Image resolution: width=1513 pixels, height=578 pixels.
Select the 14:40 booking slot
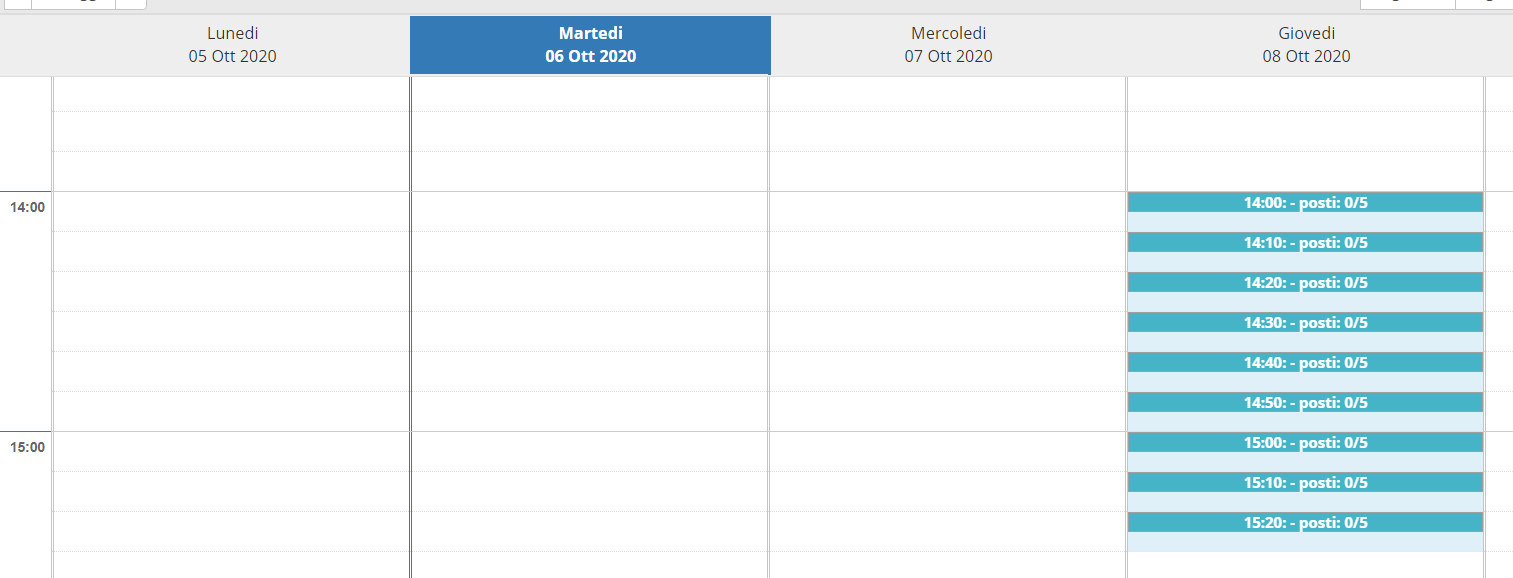coord(1305,362)
